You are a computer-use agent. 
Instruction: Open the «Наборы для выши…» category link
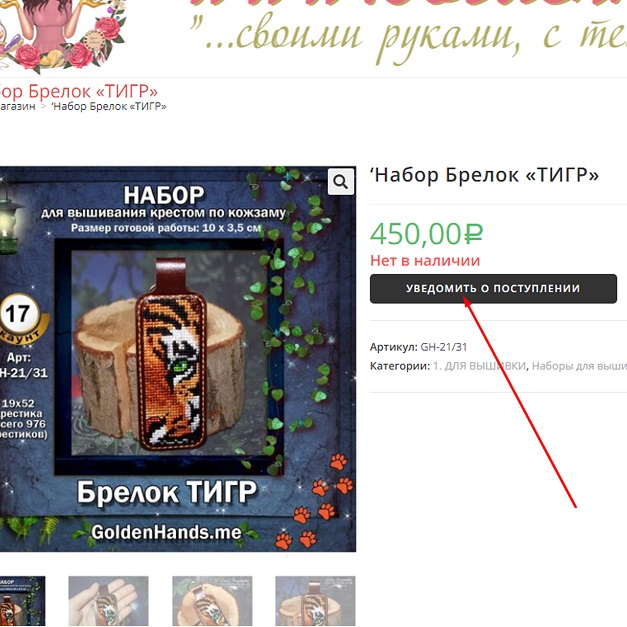coord(579,366)
